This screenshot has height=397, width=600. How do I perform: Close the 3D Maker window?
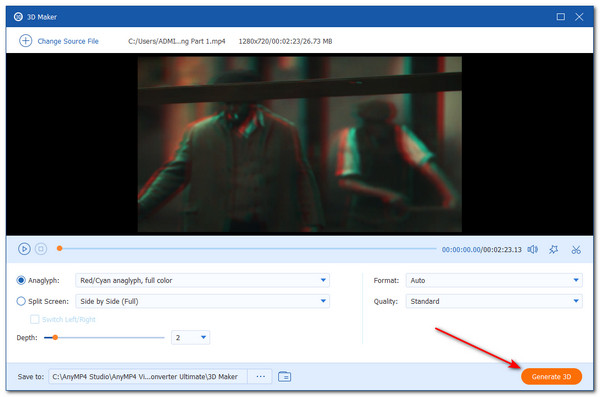[579, 17]
